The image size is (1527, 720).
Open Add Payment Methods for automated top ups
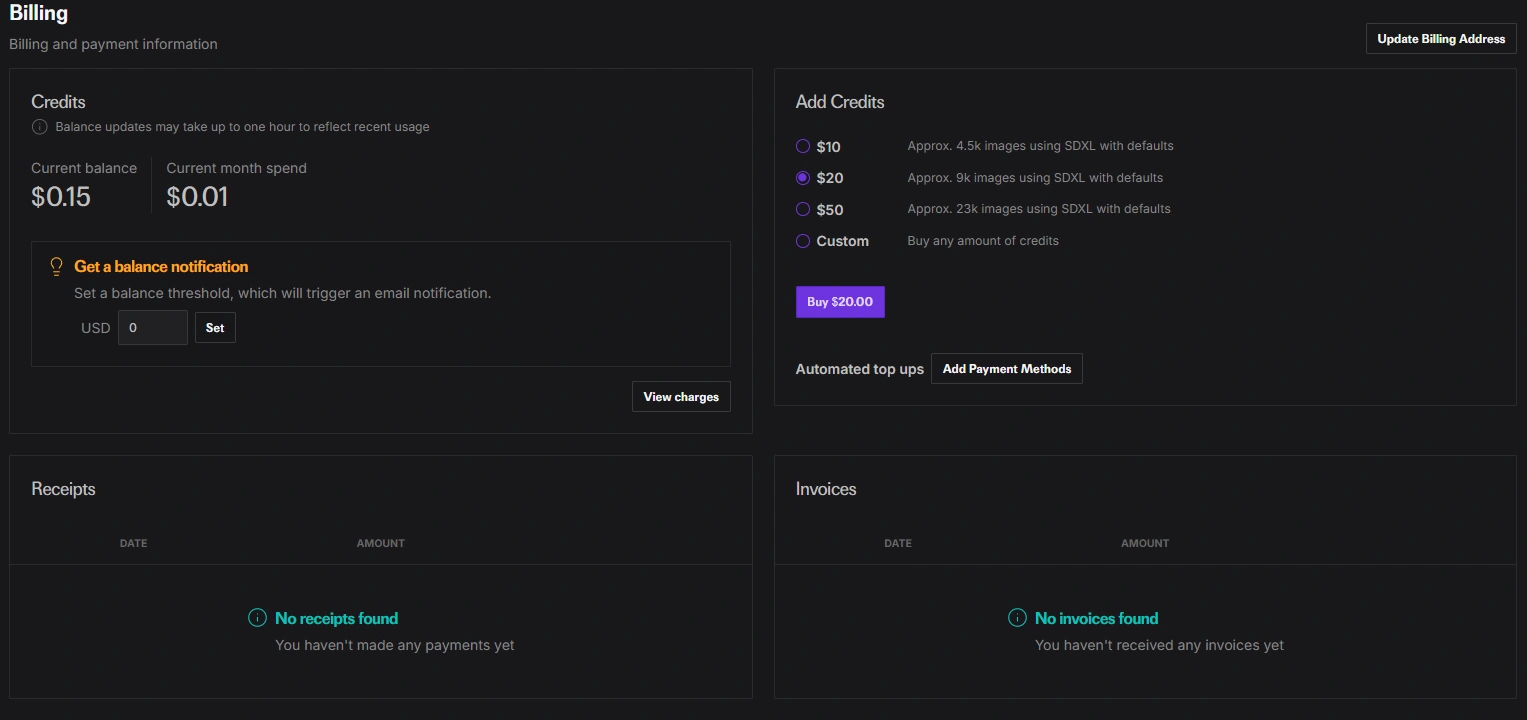1007,369
